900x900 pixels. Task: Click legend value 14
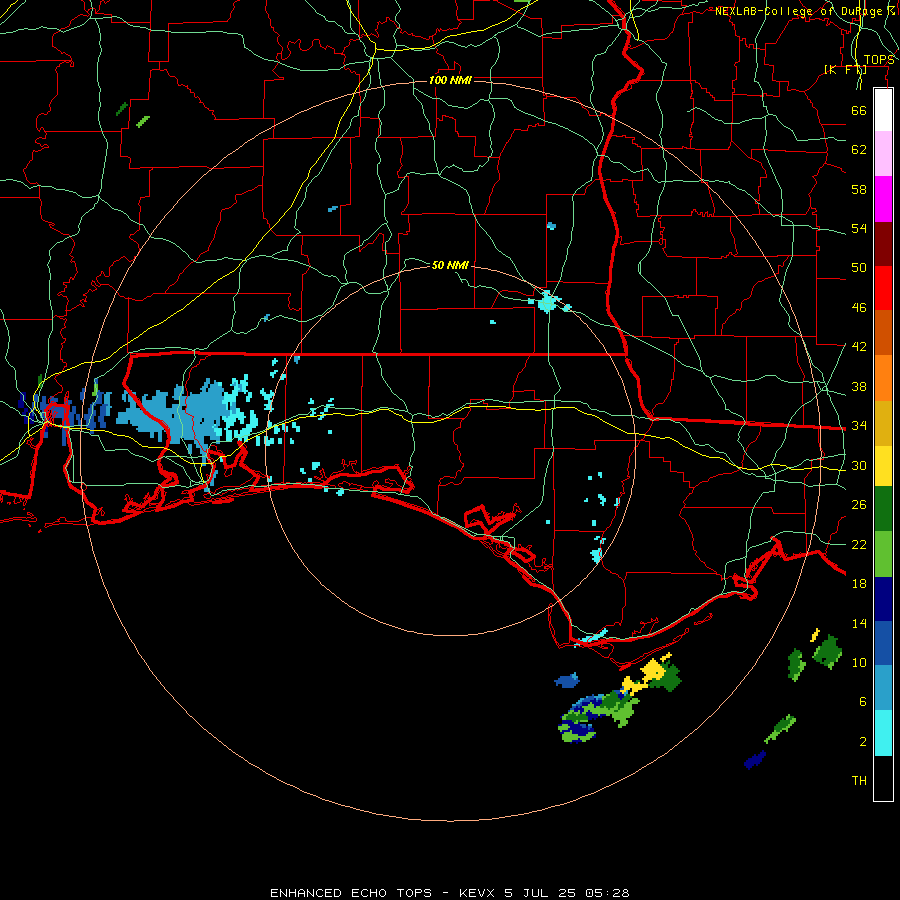(859, 623)
